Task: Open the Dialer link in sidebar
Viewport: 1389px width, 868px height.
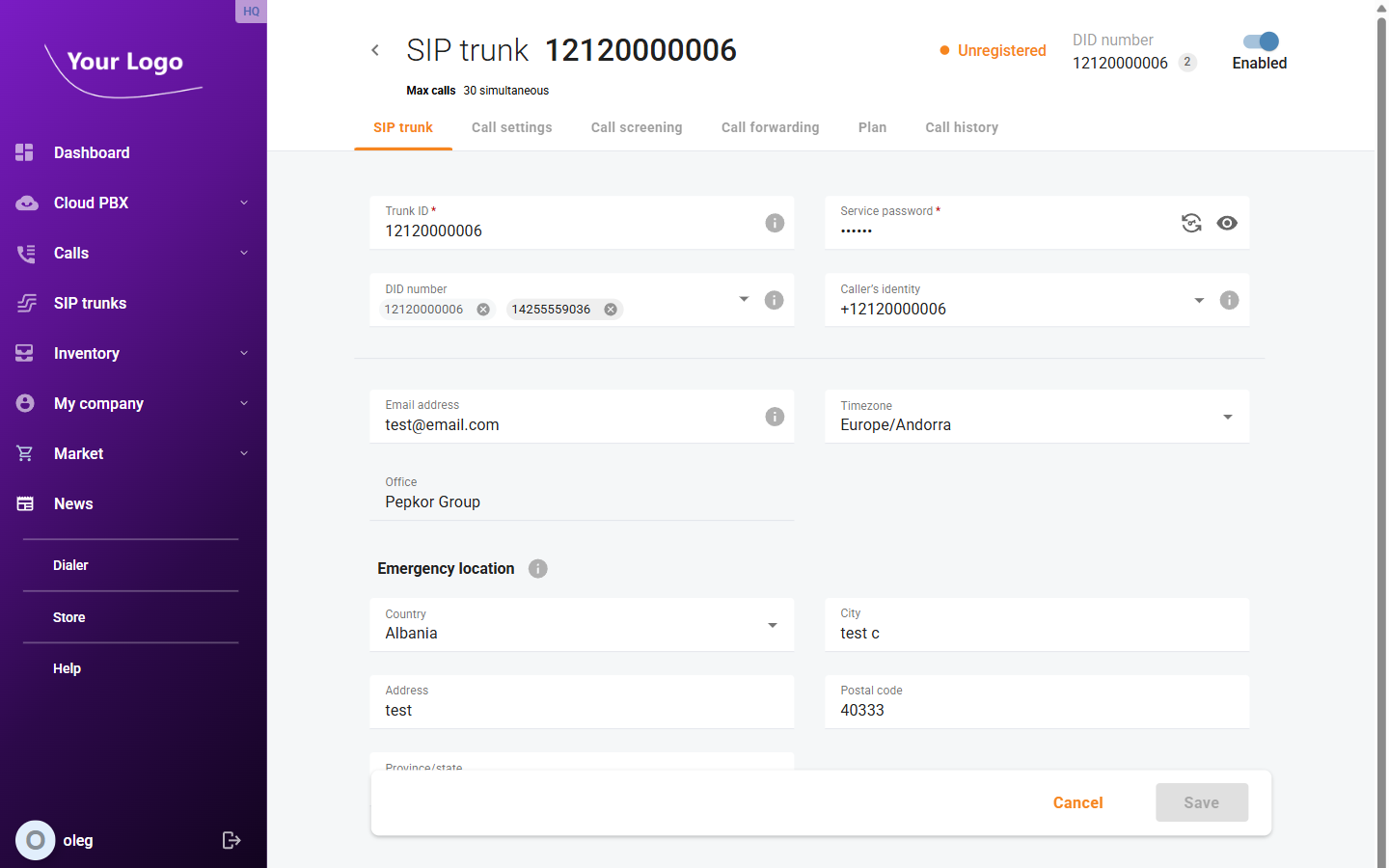Action: 70,565
